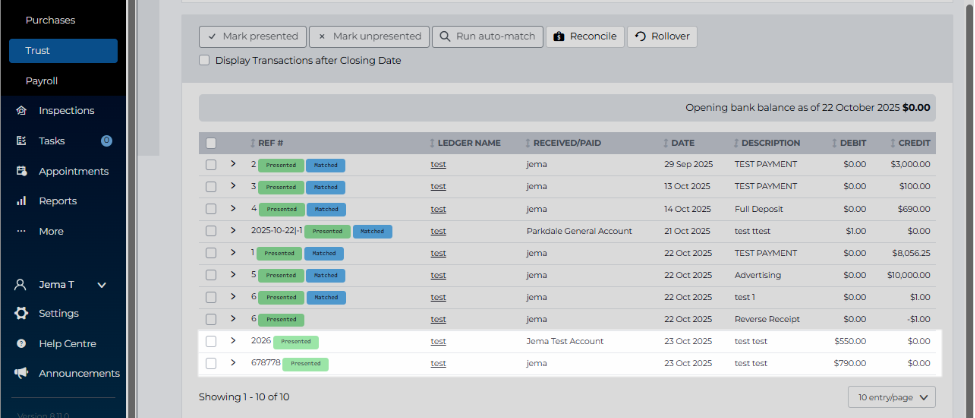Screen dimensions: 975x418
Task: Open Inspections from the sidebar house icon
Action: tap(21, 111)
